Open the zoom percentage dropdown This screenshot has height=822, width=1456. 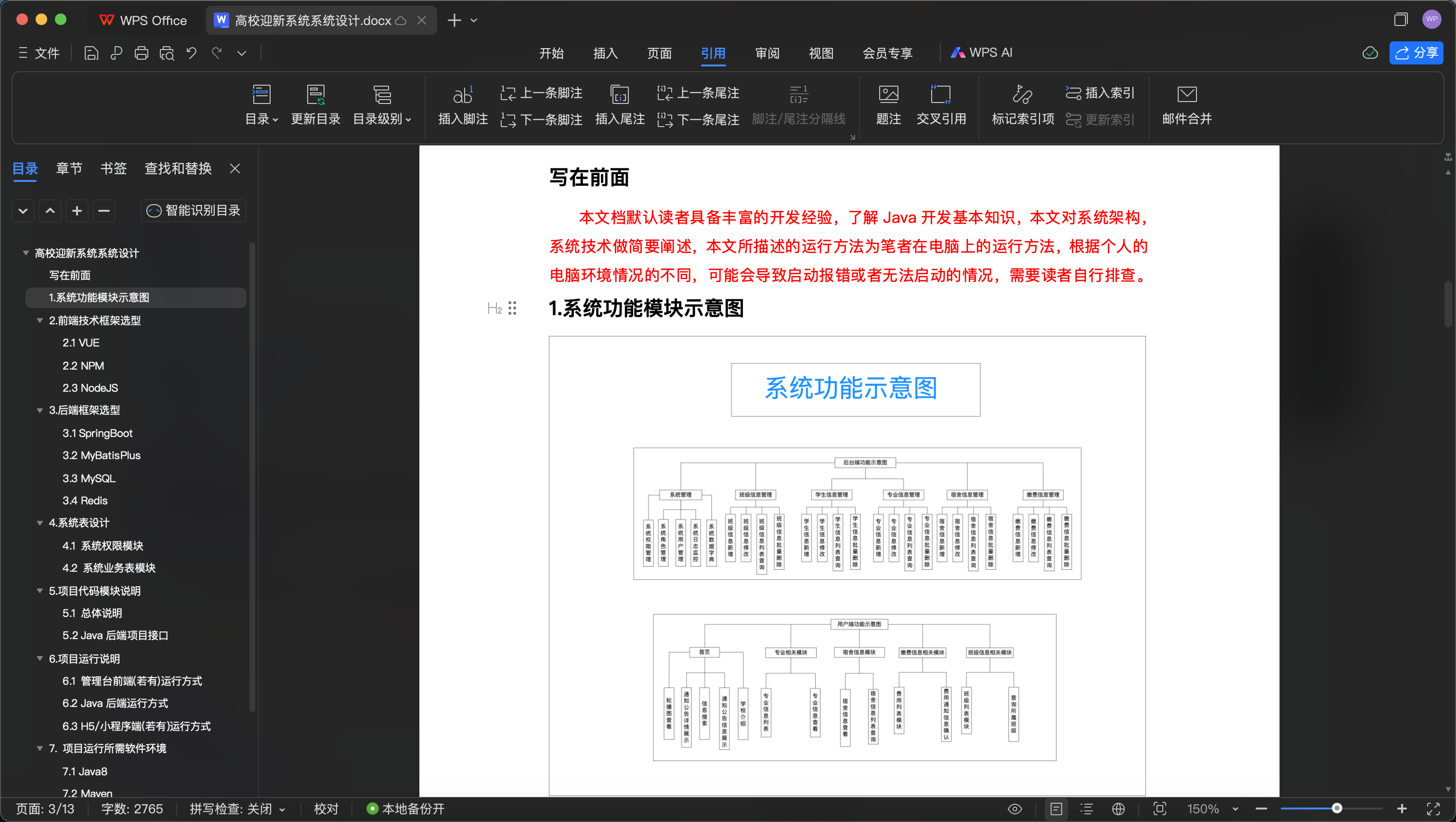1235,809
